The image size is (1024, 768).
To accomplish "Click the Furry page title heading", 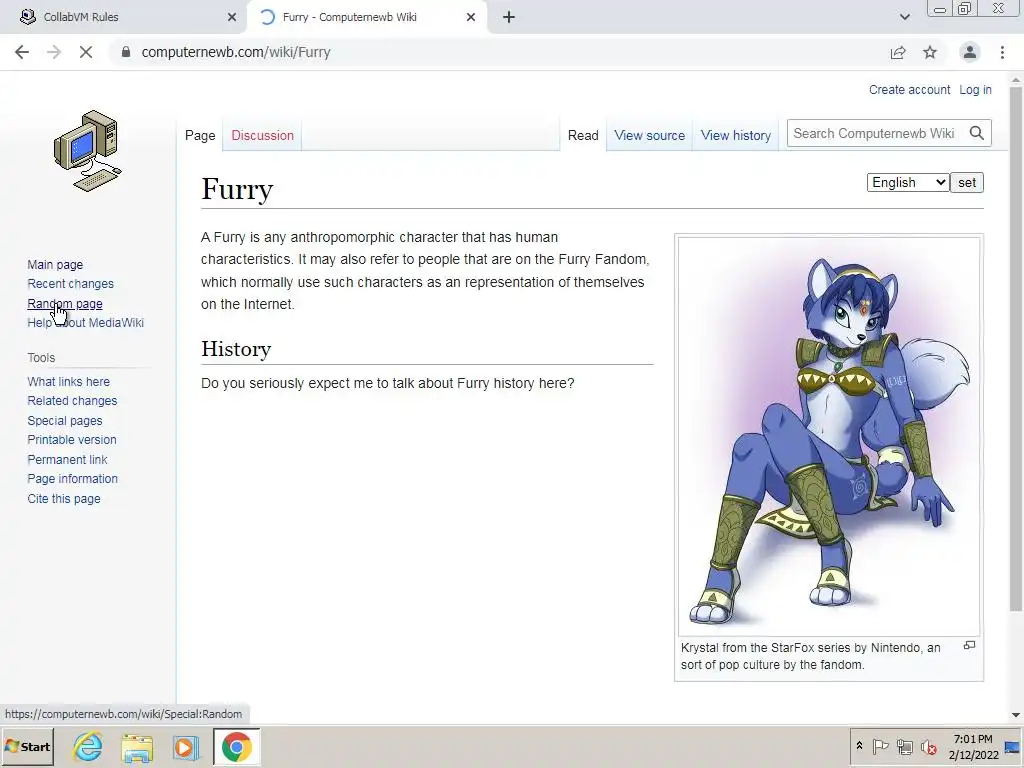I will [x=237, y=189].
